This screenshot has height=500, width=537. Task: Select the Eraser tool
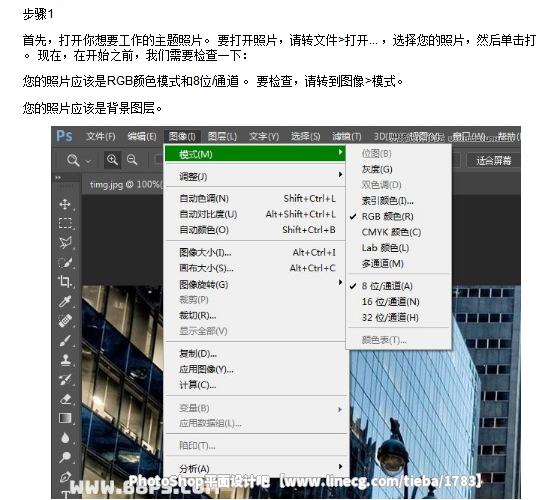click(65, 399)
